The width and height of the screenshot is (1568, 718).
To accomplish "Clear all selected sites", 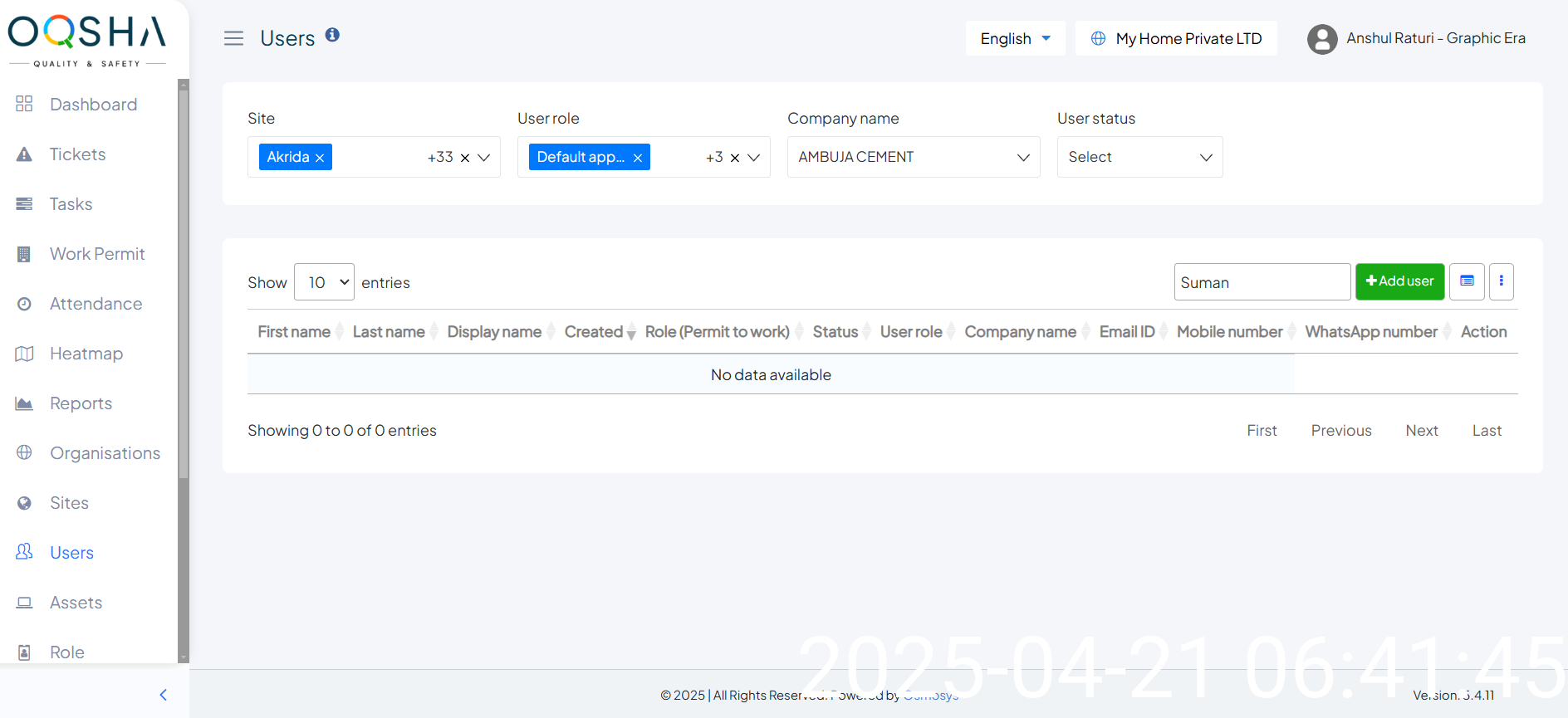I will [x=465, y=158].
